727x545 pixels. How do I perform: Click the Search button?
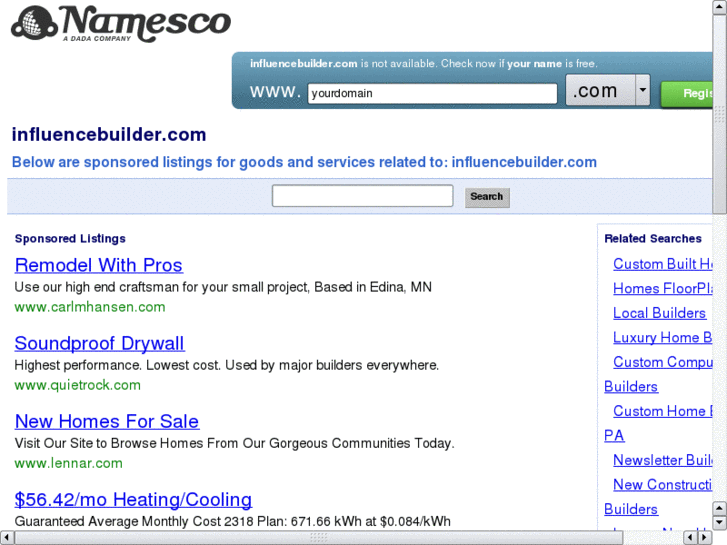pos(487,197)
